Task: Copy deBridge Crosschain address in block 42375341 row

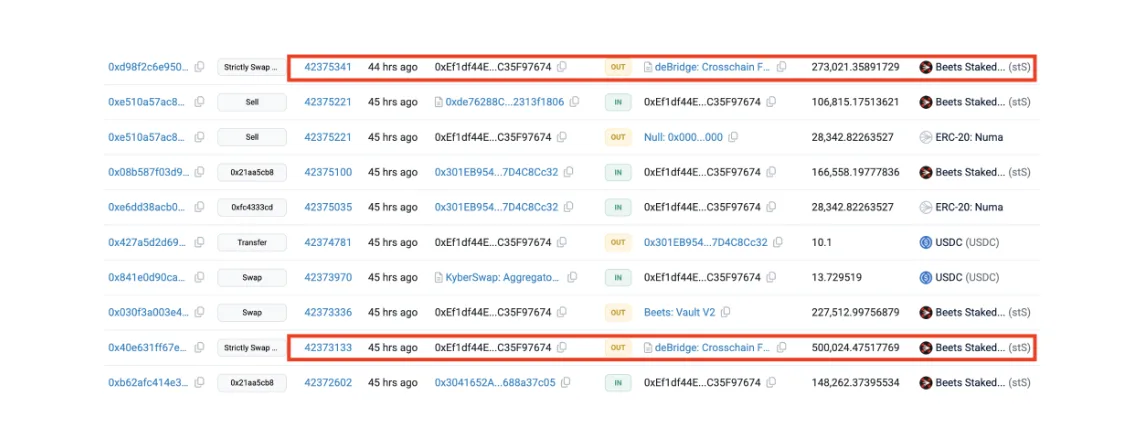Action: (781, 67)
